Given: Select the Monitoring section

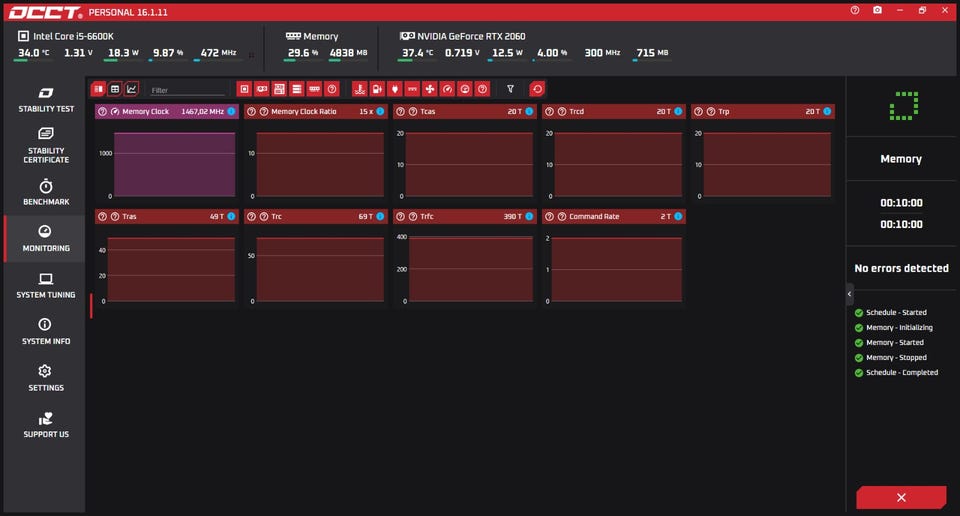Looking at the screenshot, I should tap(46, 239).
